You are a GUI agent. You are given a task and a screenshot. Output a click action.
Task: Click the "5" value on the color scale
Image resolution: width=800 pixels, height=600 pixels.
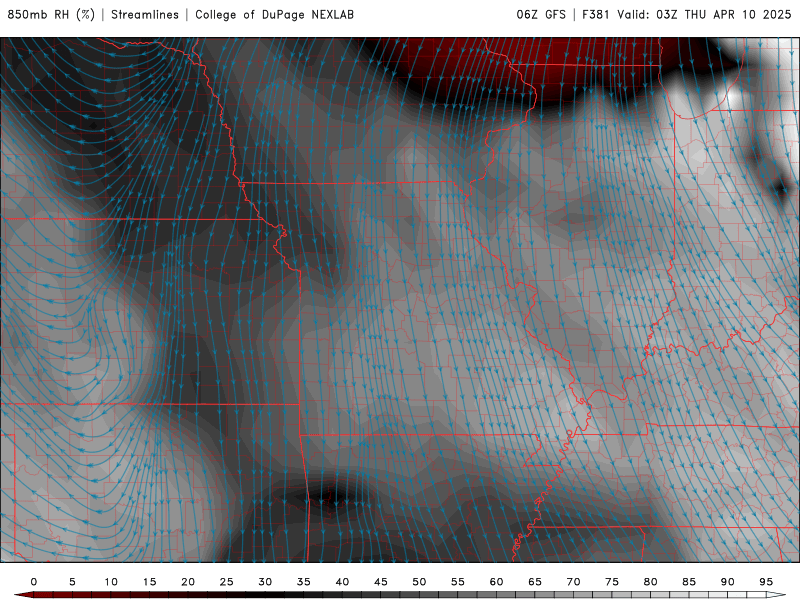point(72,582)
